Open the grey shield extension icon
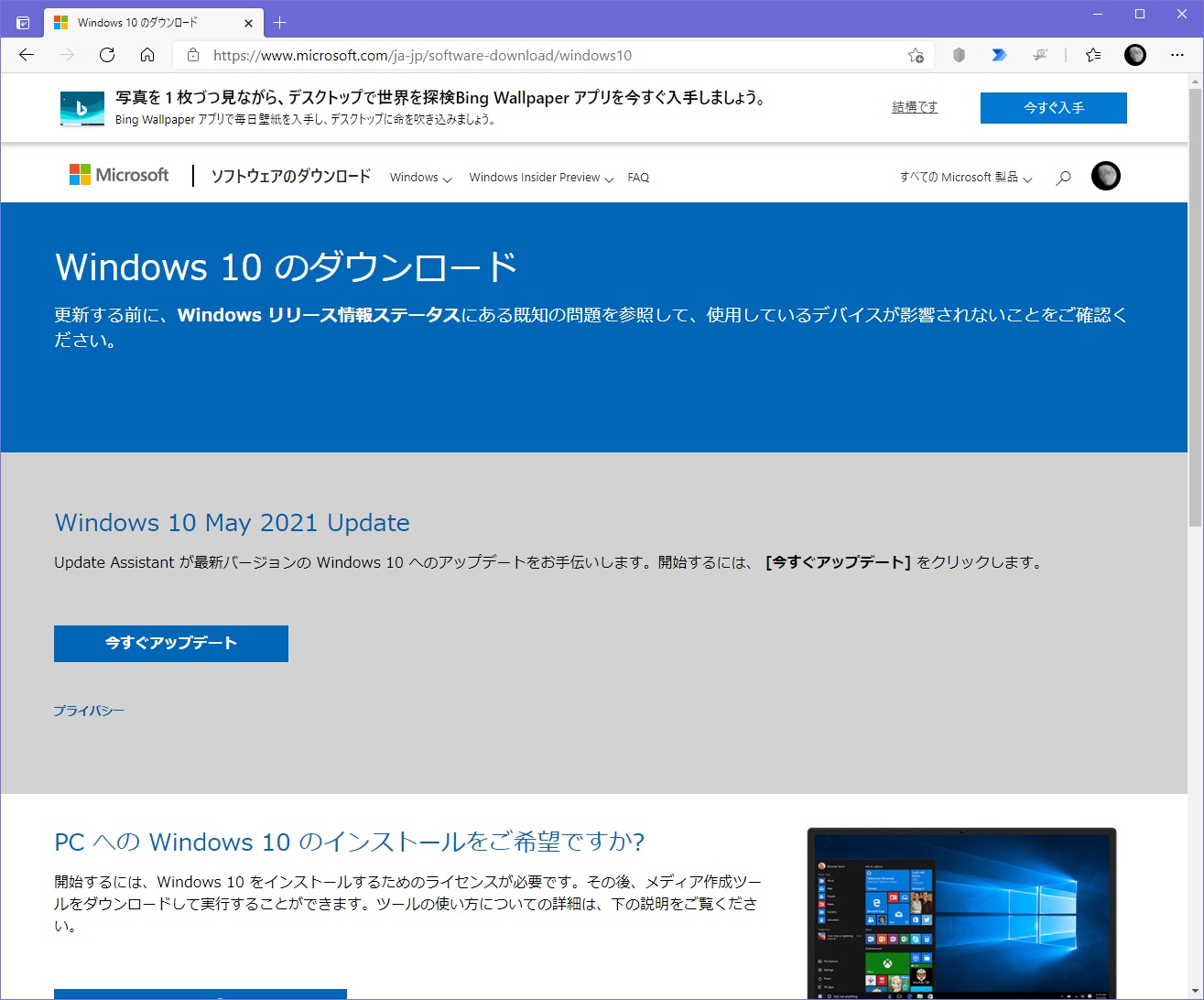1204x1000 pixels. 959,55
